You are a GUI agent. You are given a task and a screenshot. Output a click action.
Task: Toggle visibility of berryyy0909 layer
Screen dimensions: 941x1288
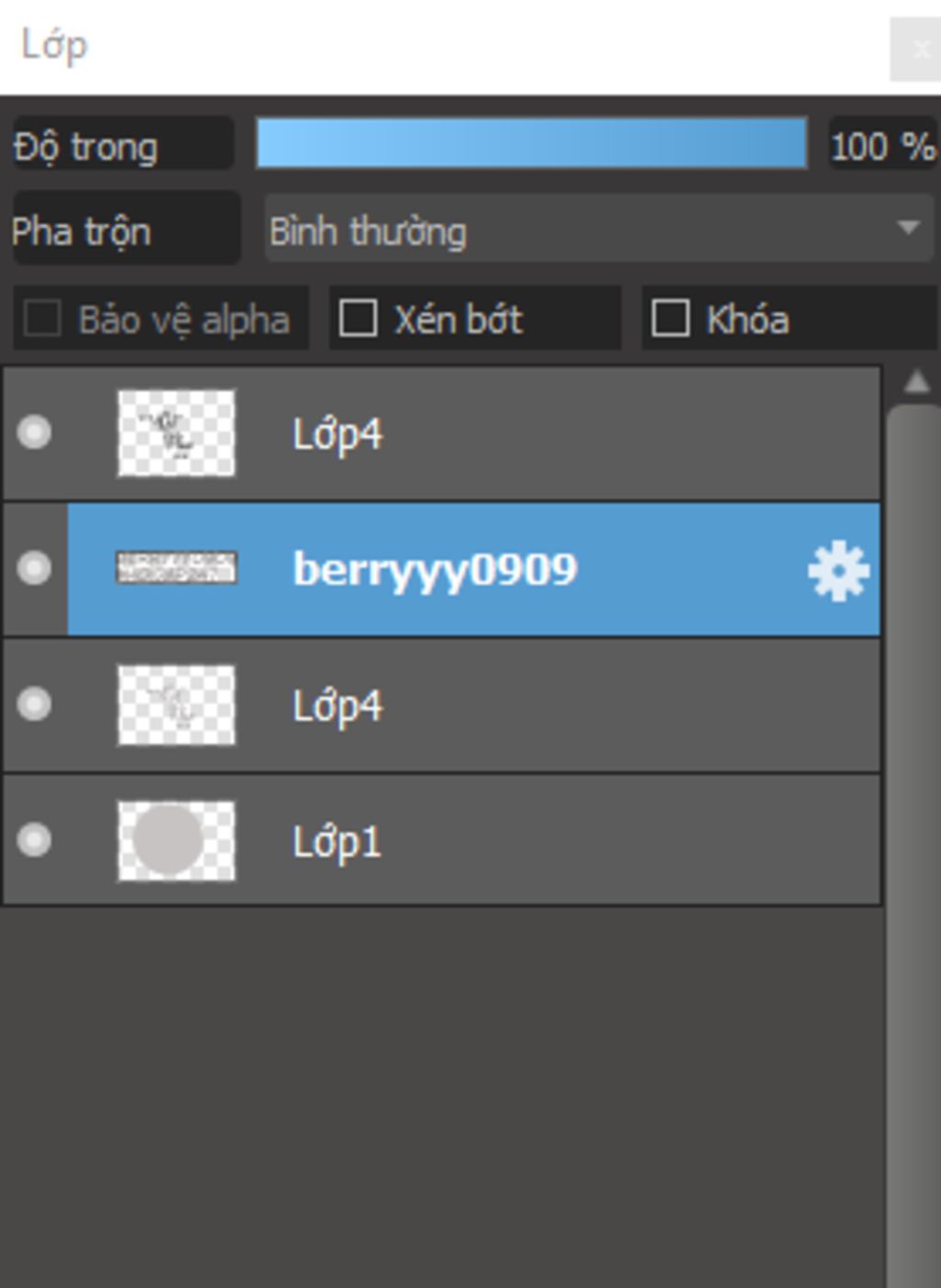[34, 568]
